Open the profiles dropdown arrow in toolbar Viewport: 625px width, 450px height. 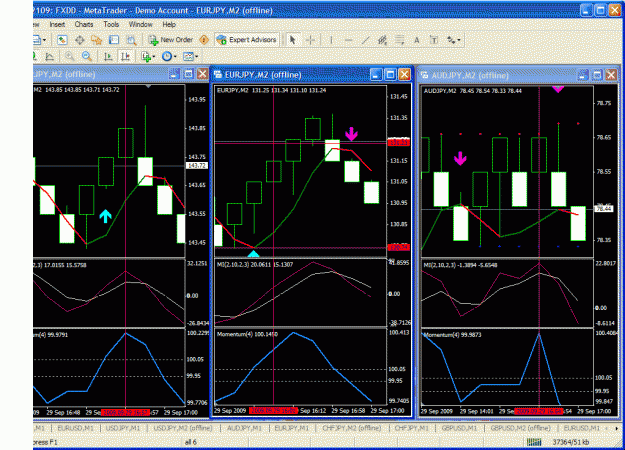(44, 40)
